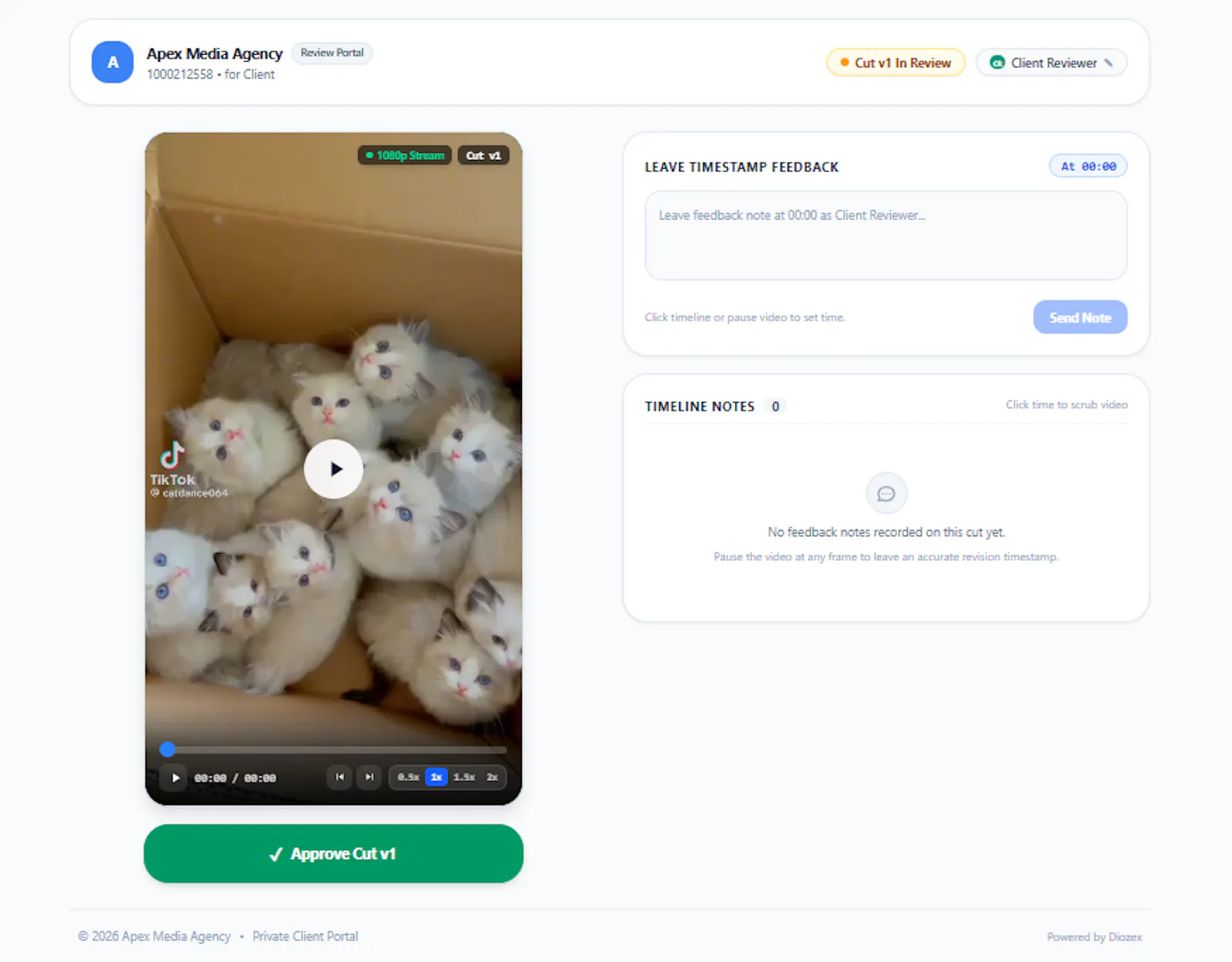Click the Apex Media Agency avatar logo
Viewport: 1232px width, 962px height.
pyautogui.click(x=112, y=62)
